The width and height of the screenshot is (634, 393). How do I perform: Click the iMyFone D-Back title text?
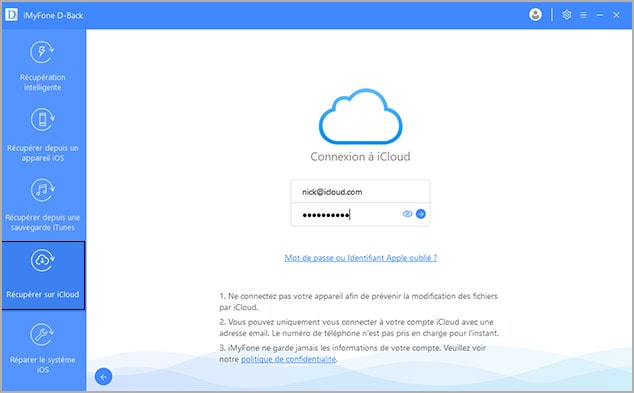click(x=53, y=15)
